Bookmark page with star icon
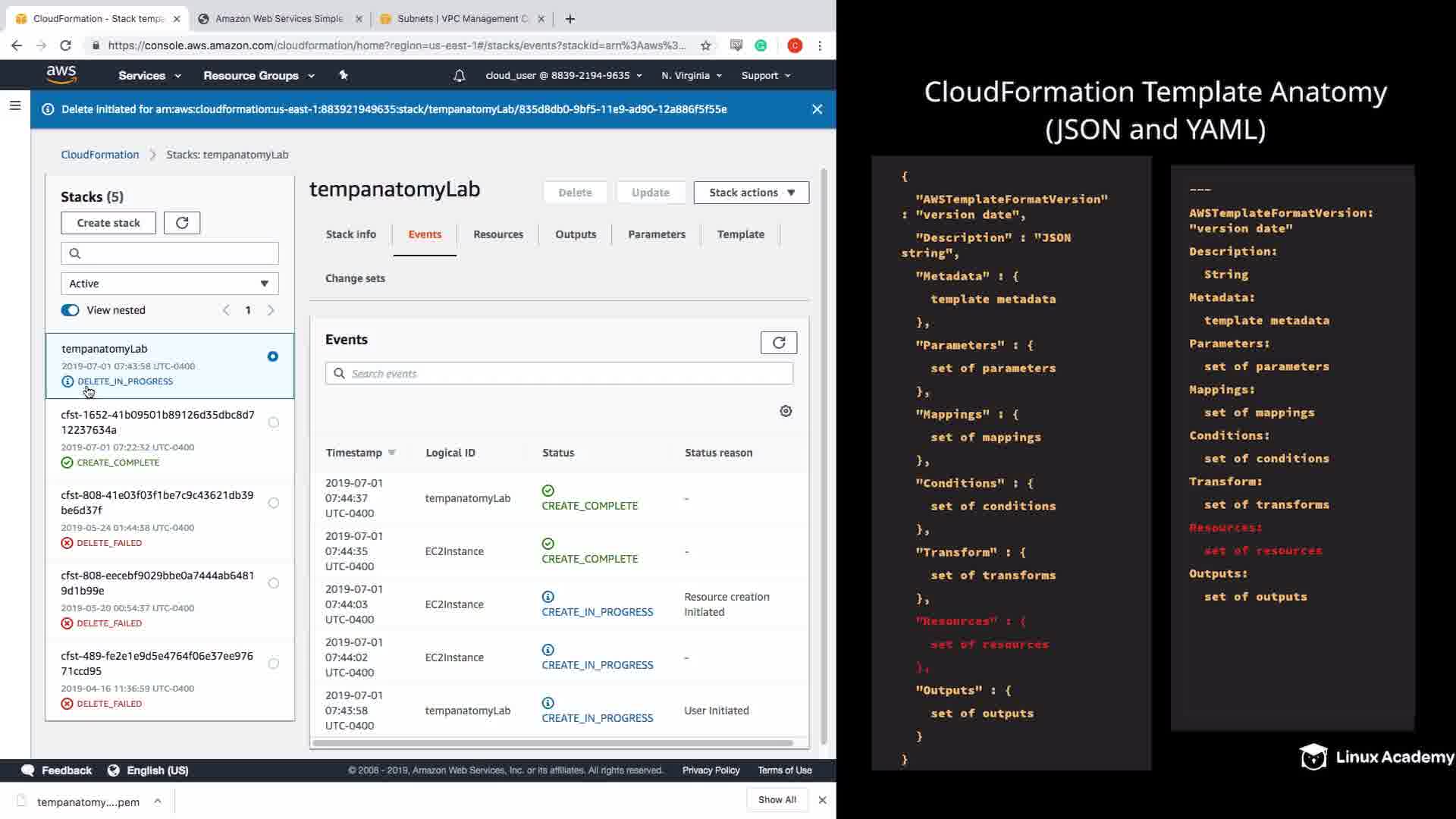 (706, 45)
